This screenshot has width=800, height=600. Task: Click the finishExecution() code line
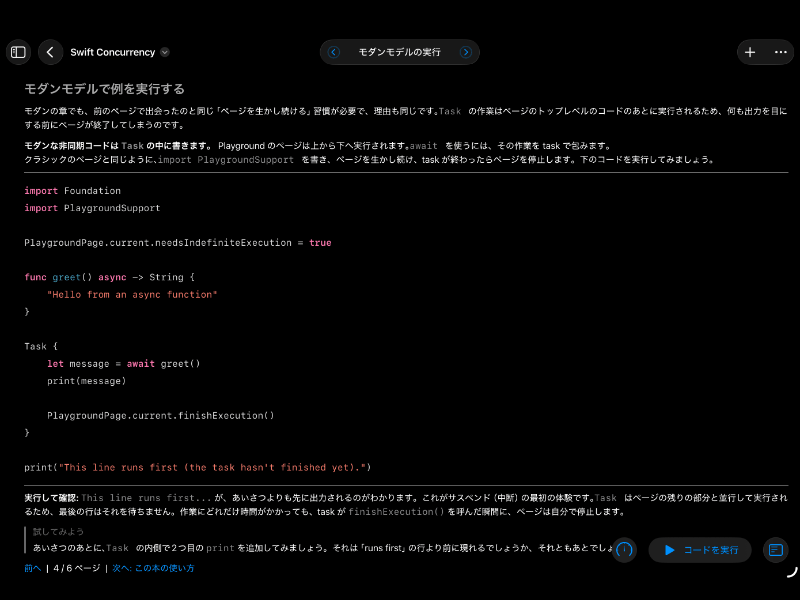[x=161, y=416]
